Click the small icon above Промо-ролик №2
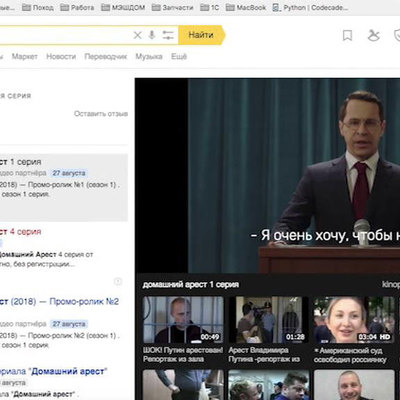The image size is (400, 400). click(118, 281)
